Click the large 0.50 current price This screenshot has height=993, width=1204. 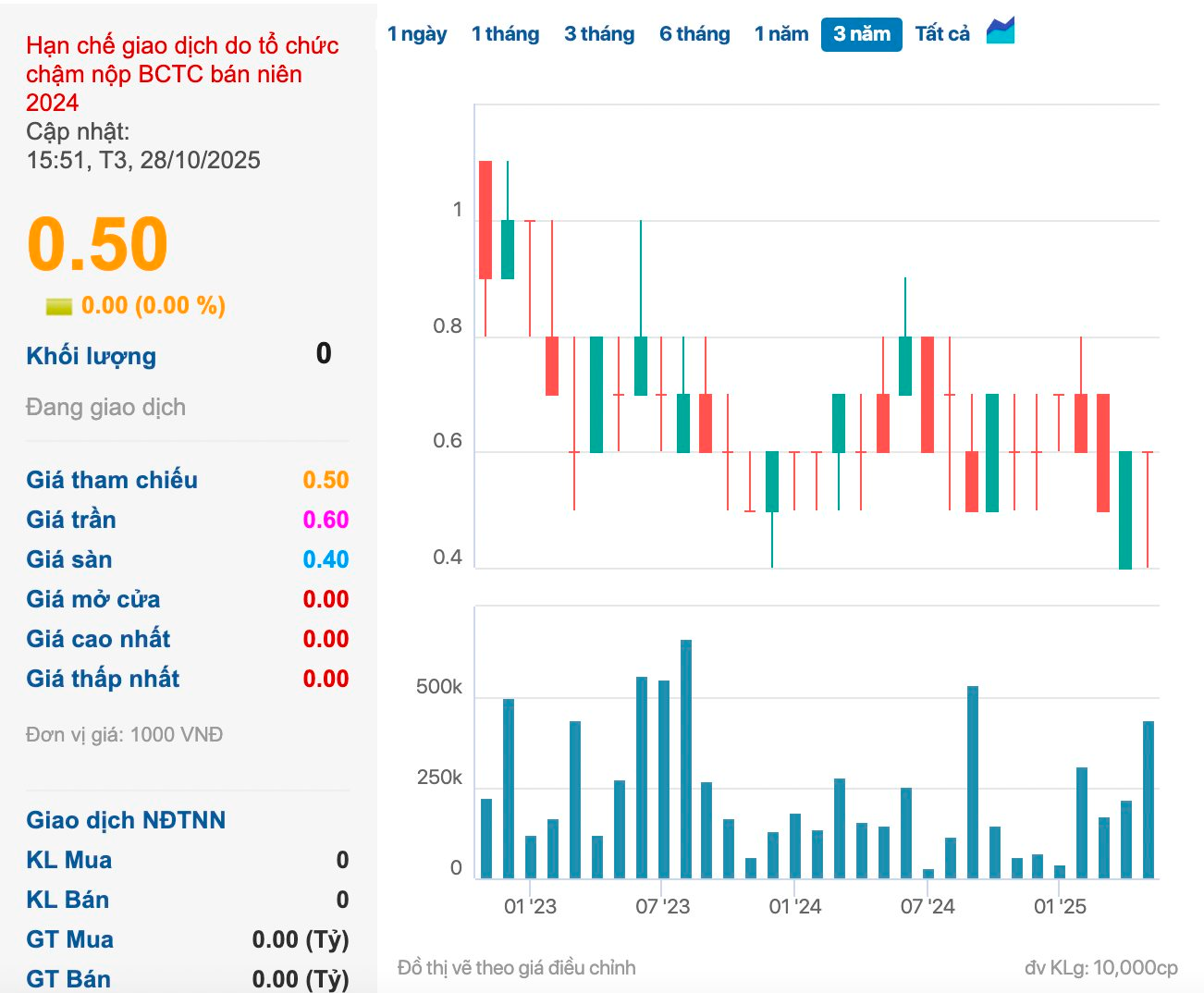point(97,245)
